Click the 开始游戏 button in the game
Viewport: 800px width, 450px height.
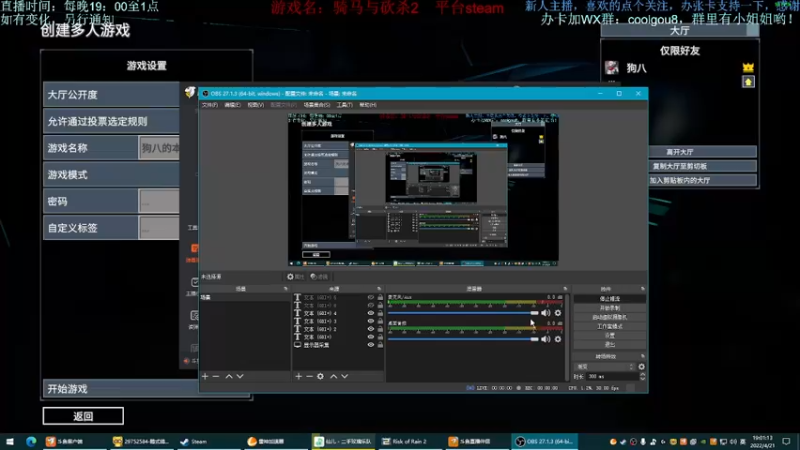pyautogui.click(x=121, y=389)
